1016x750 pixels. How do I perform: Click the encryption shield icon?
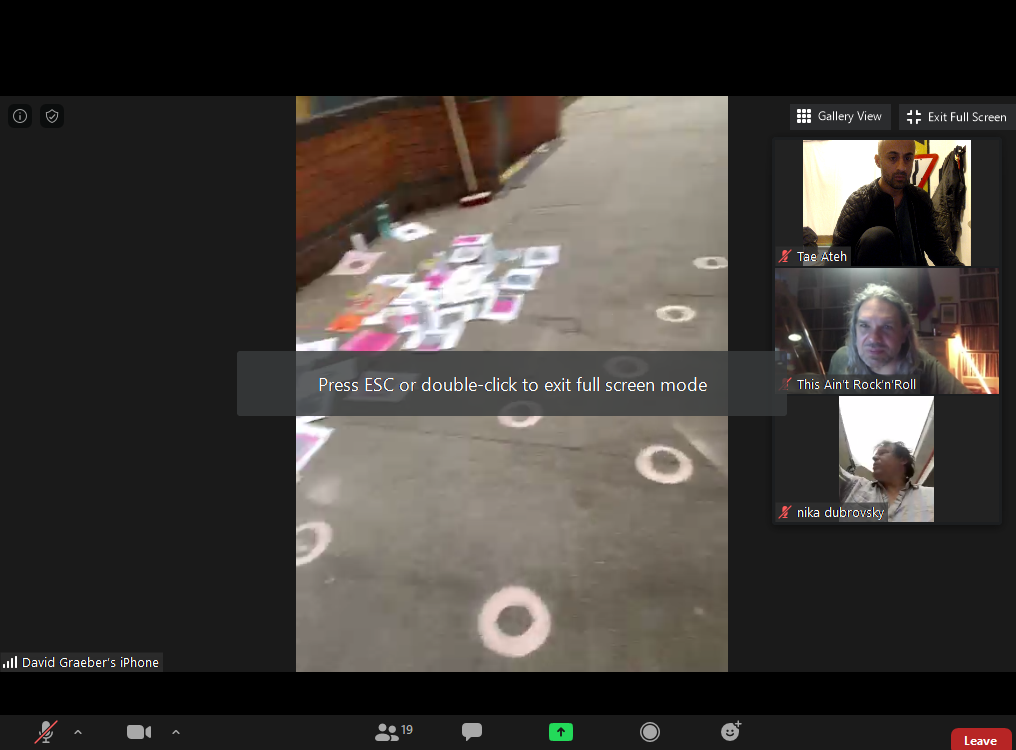[x=52, y=116]
